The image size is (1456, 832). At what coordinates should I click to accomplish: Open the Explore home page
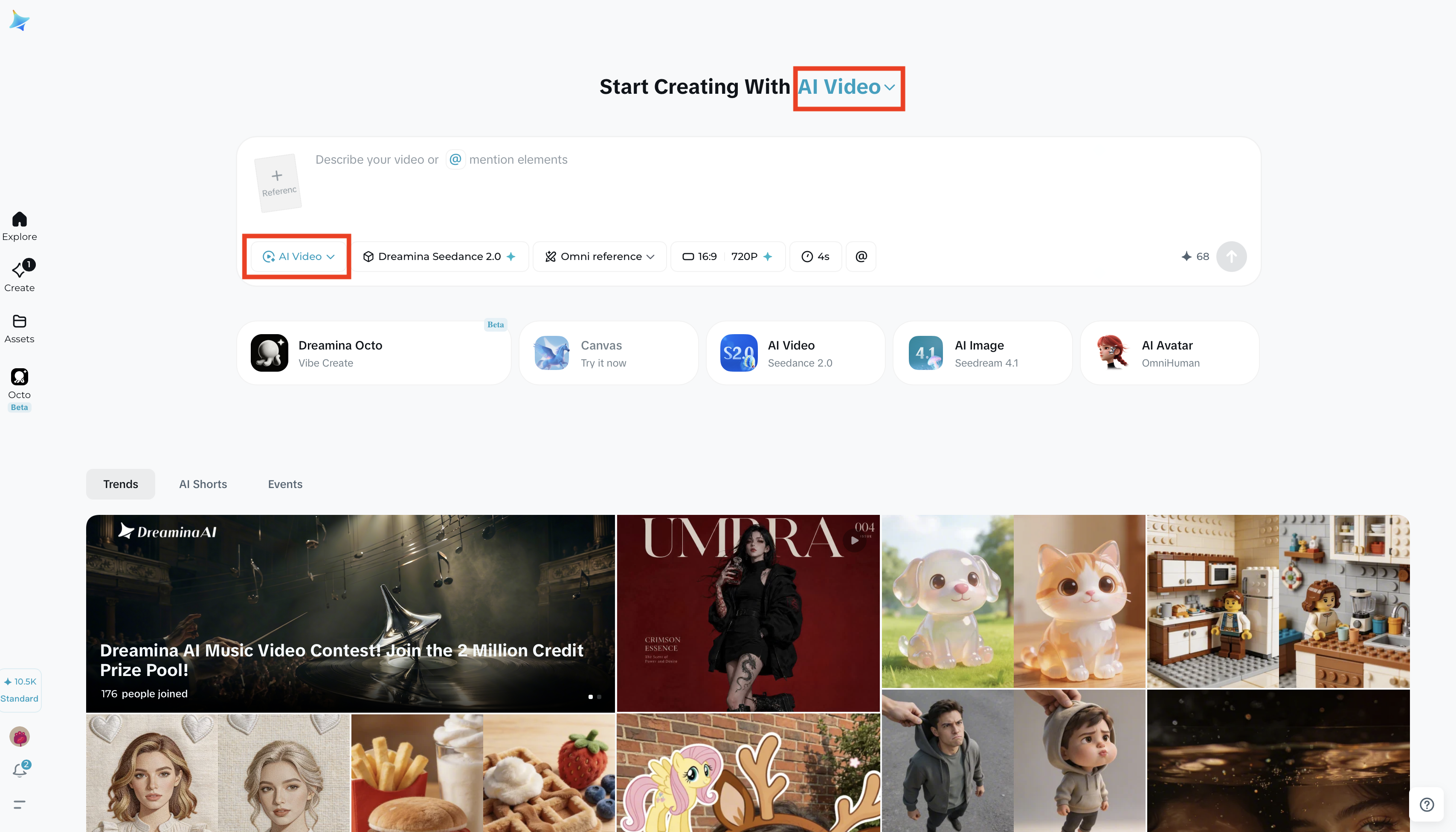[x=20, y=226]
